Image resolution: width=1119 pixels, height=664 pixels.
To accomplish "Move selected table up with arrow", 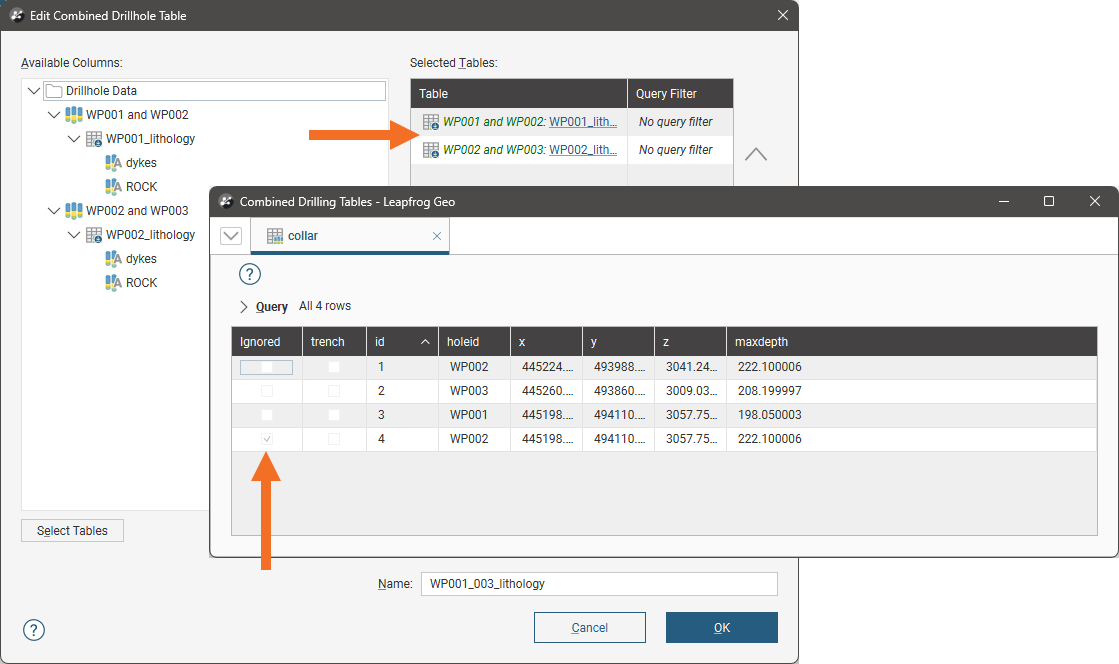I will point(756,155).
